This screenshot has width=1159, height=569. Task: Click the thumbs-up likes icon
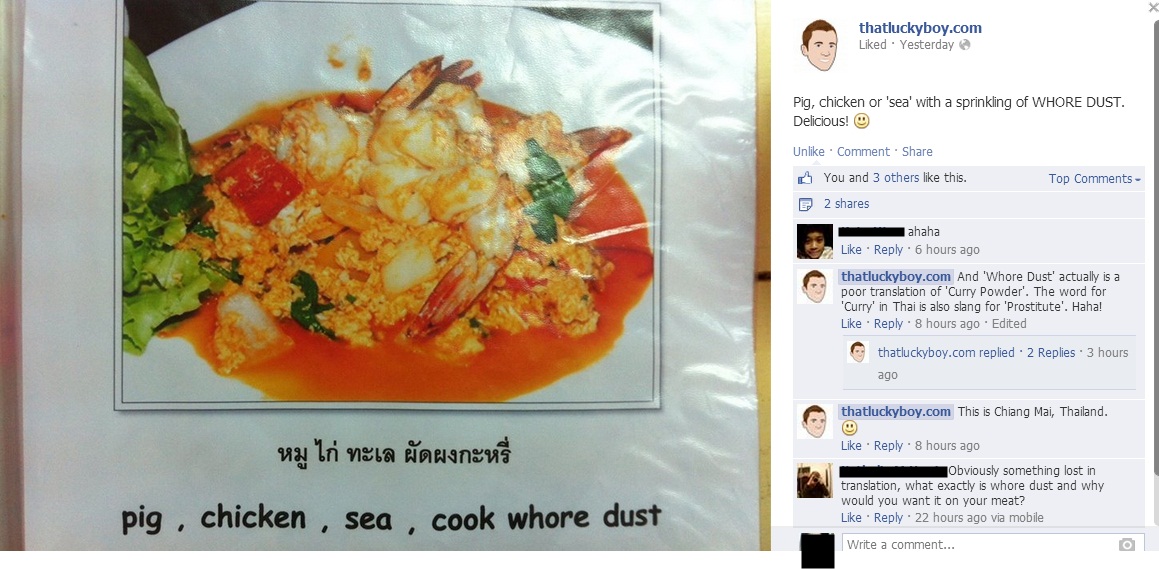tap(805, 178)
